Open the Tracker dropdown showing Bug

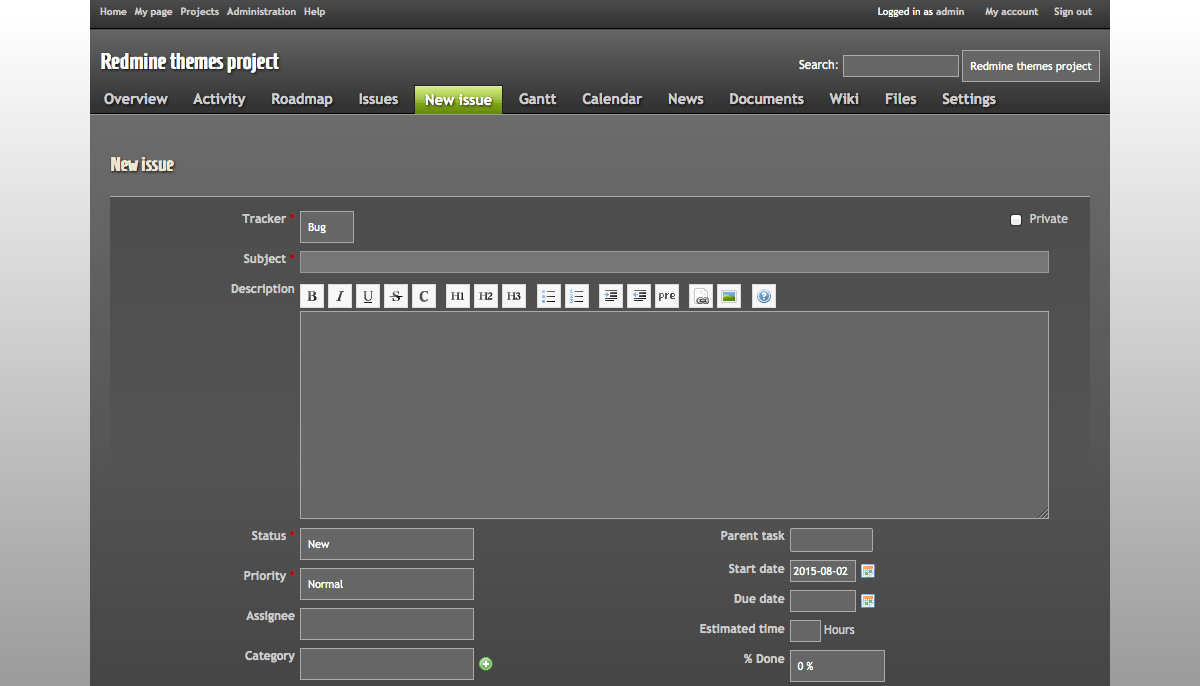[327, 227]
